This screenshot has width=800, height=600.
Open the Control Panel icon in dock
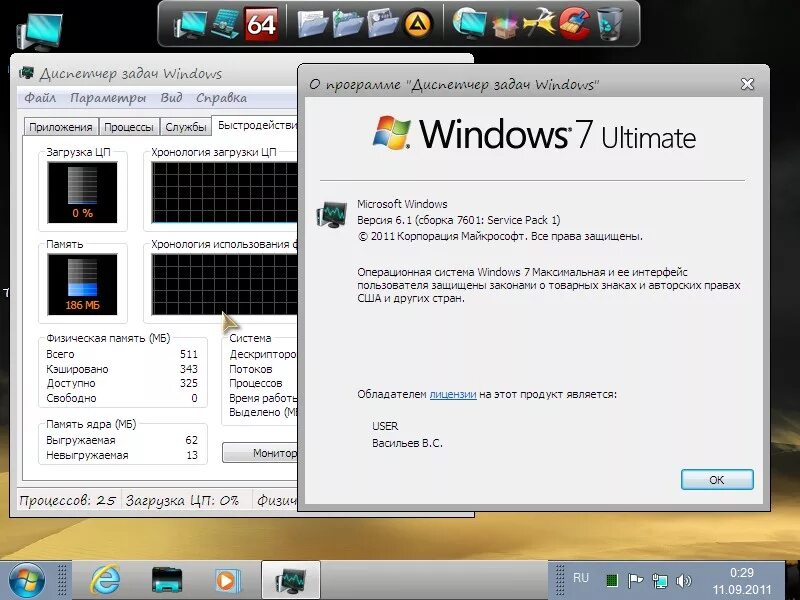point(226,24)
